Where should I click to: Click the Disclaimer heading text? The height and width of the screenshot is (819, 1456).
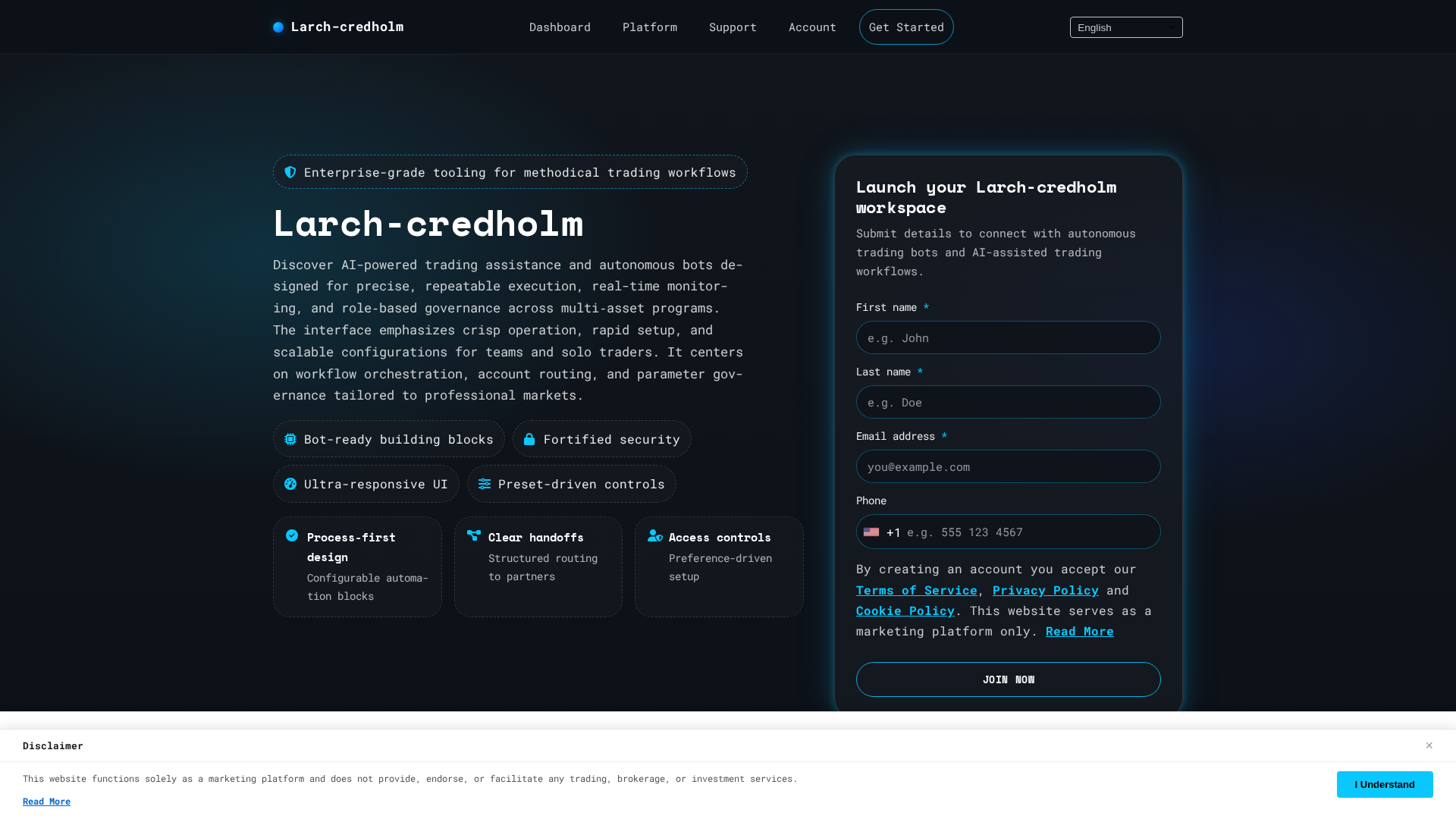(x=53, y=745)
